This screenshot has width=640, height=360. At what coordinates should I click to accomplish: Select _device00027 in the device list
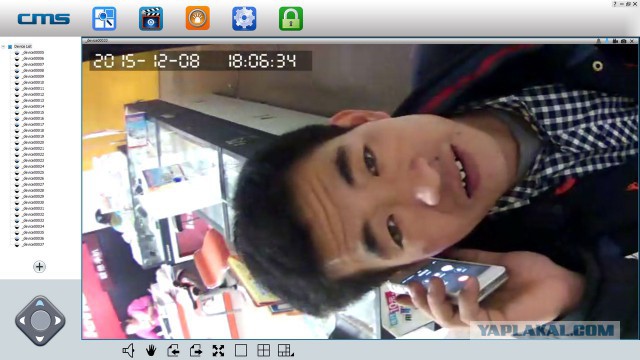click(33, 184)
